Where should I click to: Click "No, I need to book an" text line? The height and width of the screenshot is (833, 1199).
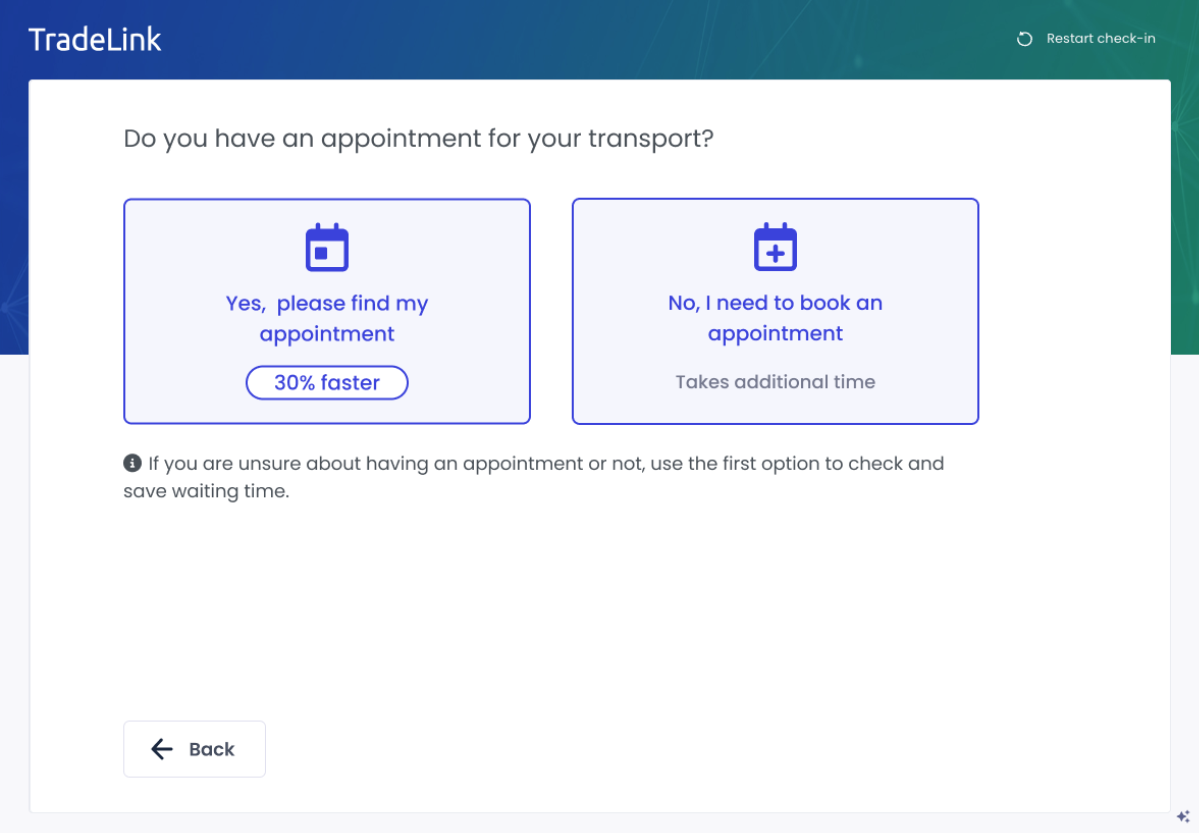[x=775, y=303]
